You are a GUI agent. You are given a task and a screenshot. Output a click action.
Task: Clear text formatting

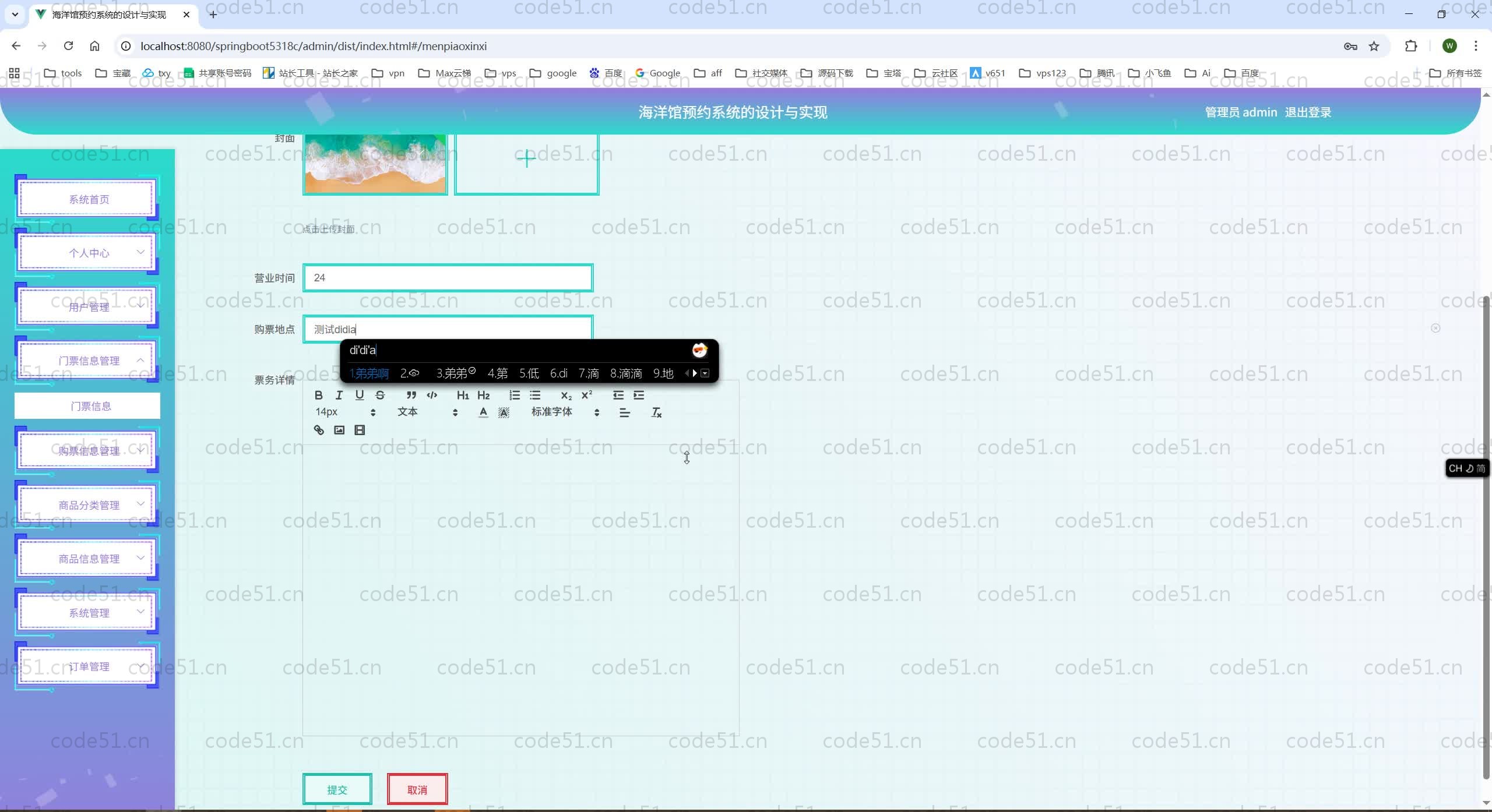656,412
